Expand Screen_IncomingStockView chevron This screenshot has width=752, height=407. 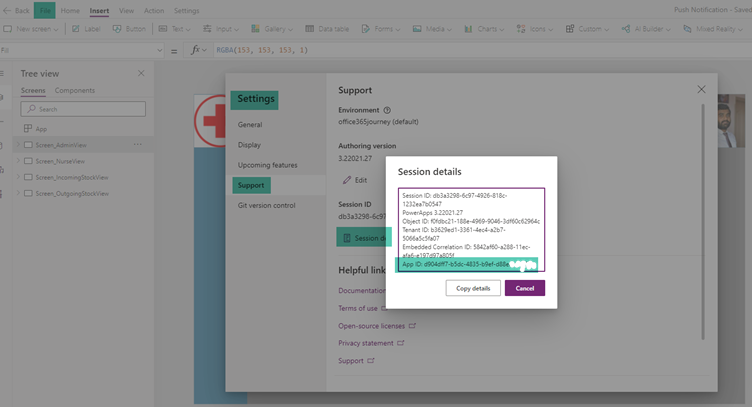[18, 177]
